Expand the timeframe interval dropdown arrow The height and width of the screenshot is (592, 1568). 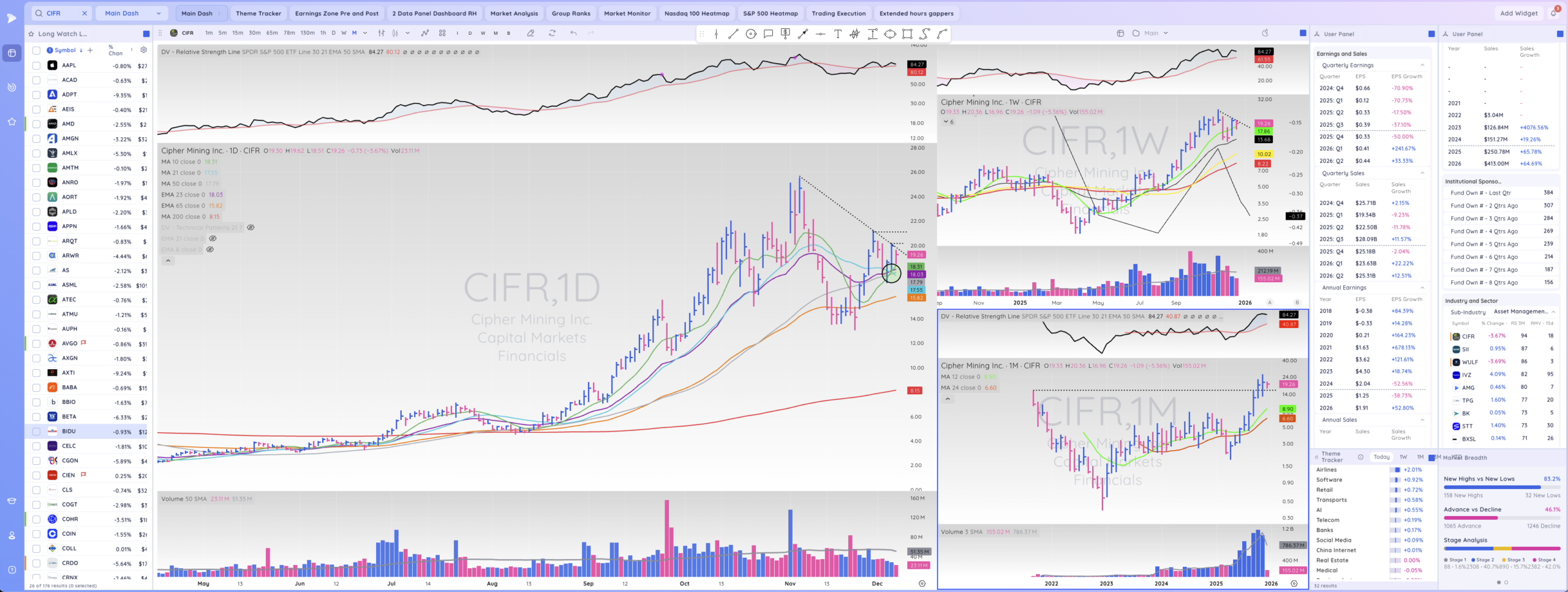coord(365,33)
